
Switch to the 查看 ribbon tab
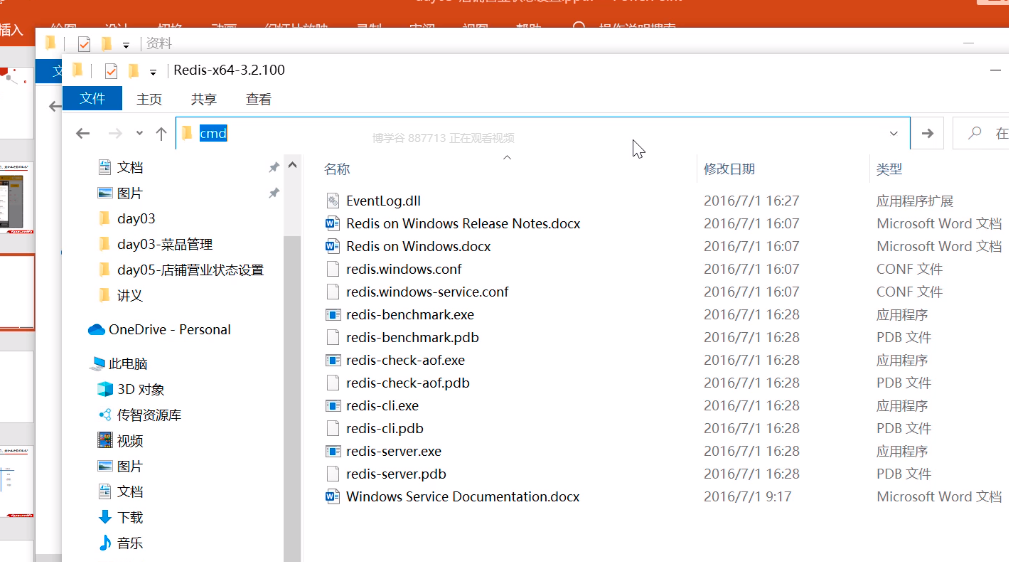(x=259, y=99)
